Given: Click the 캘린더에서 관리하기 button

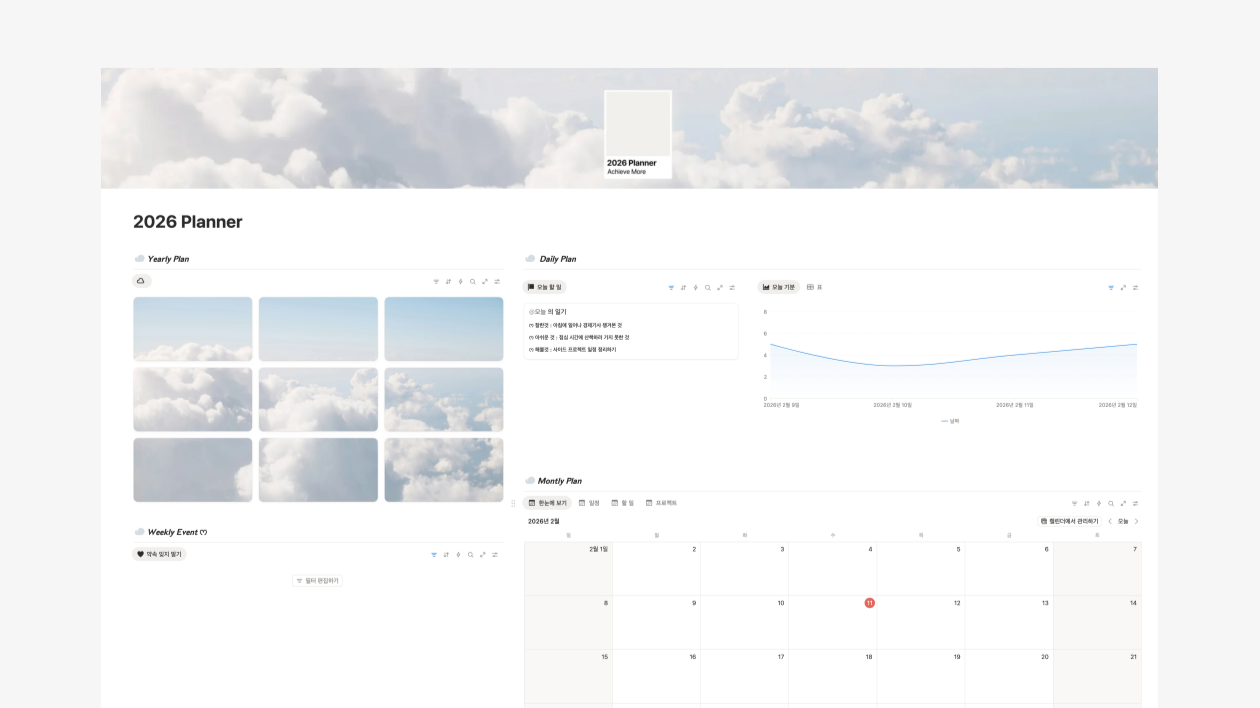Looking at the screenshot, I should pyautogui.click(x=1069, y=521).
